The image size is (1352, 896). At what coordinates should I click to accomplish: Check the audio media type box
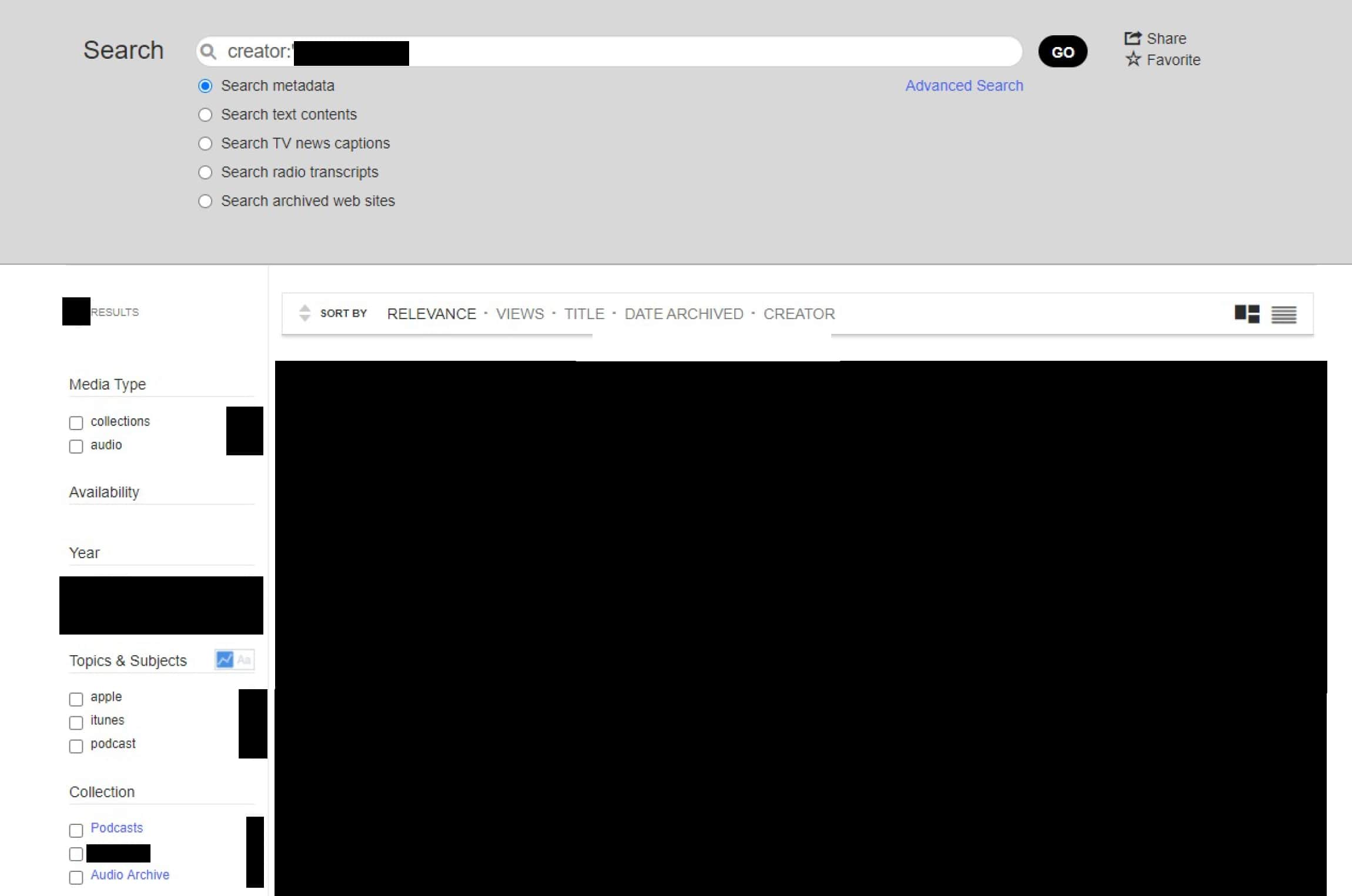(x=76, y=446)
